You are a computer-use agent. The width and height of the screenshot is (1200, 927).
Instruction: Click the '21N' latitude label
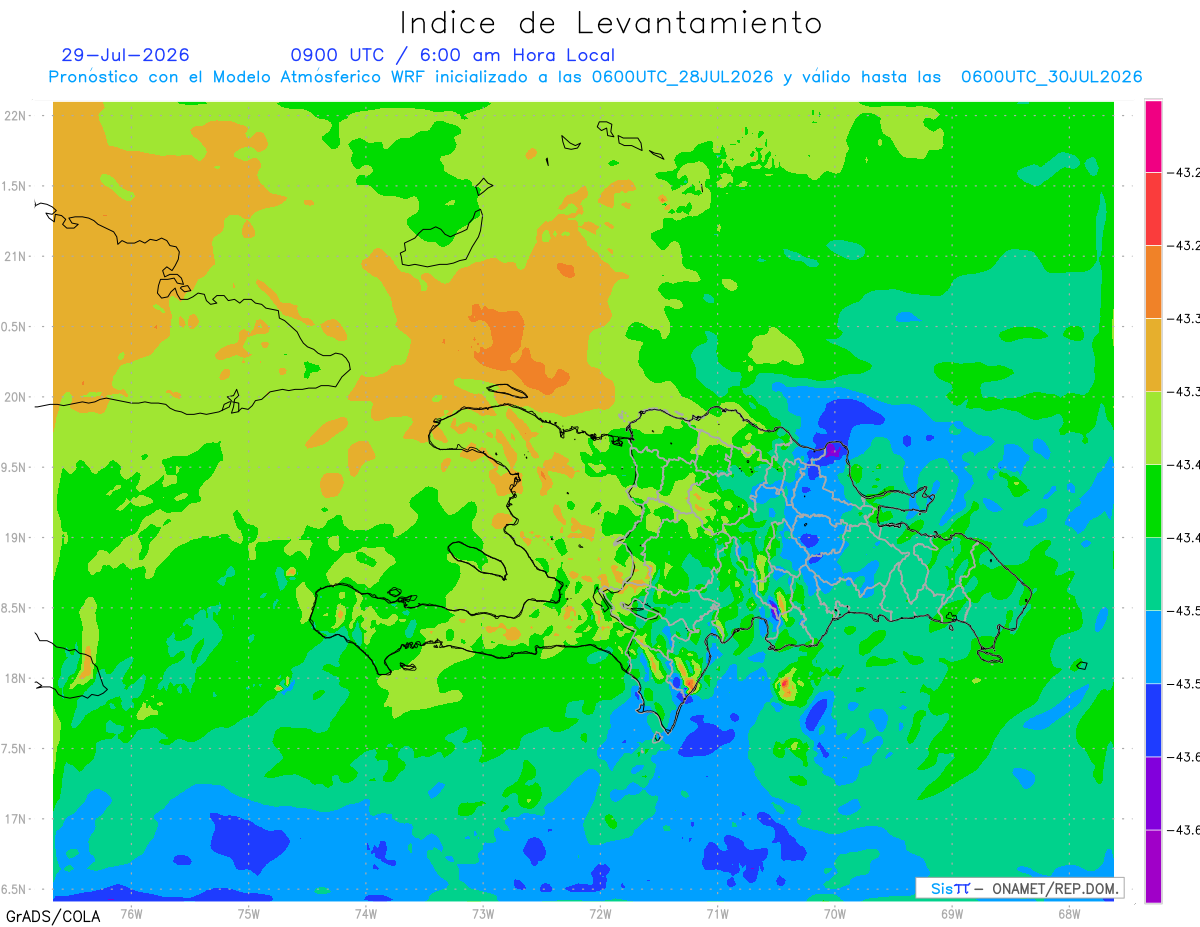click(17, 256)
